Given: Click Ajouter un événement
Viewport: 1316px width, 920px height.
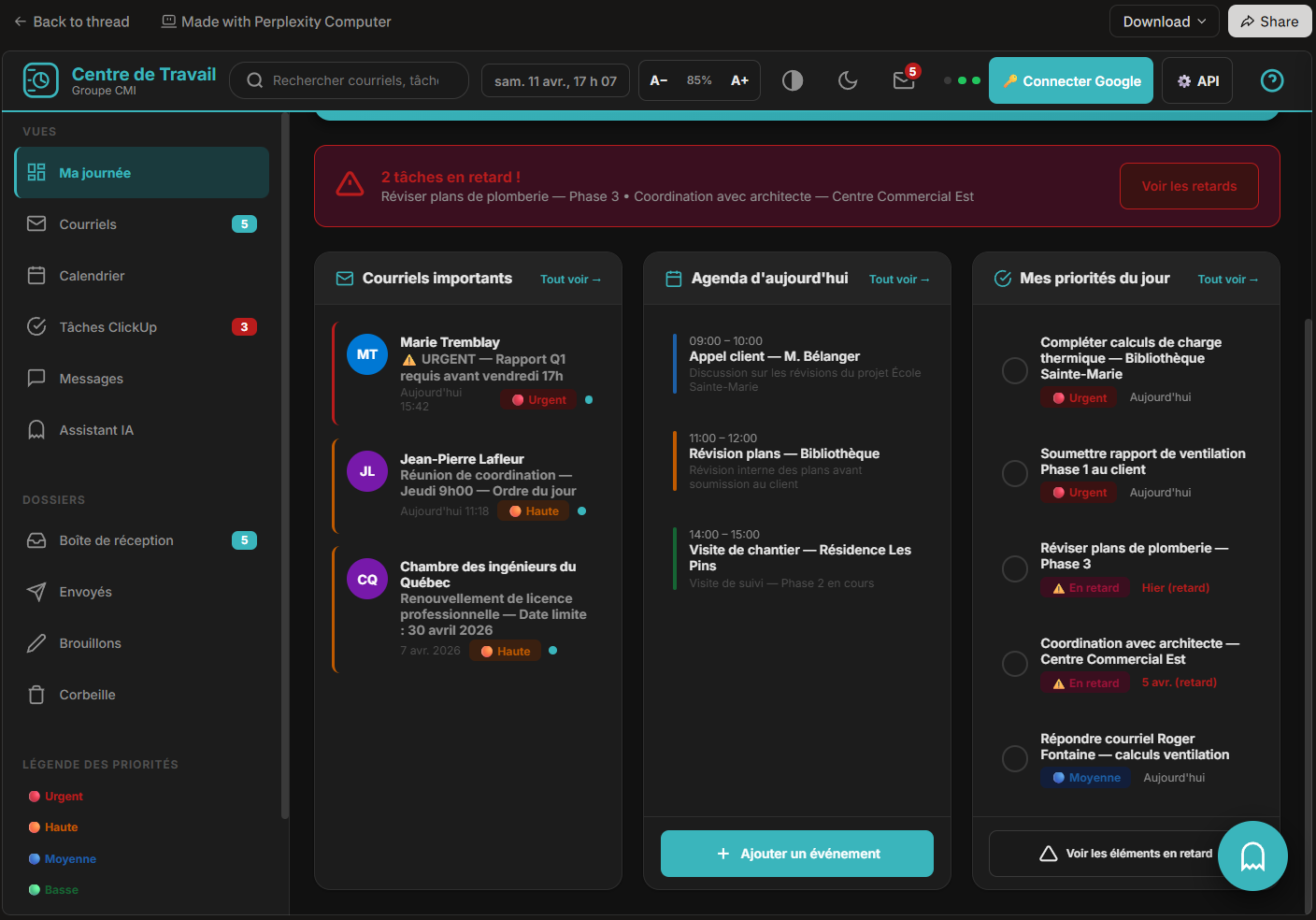Looking at the screenshot, I should coord(797,854).
